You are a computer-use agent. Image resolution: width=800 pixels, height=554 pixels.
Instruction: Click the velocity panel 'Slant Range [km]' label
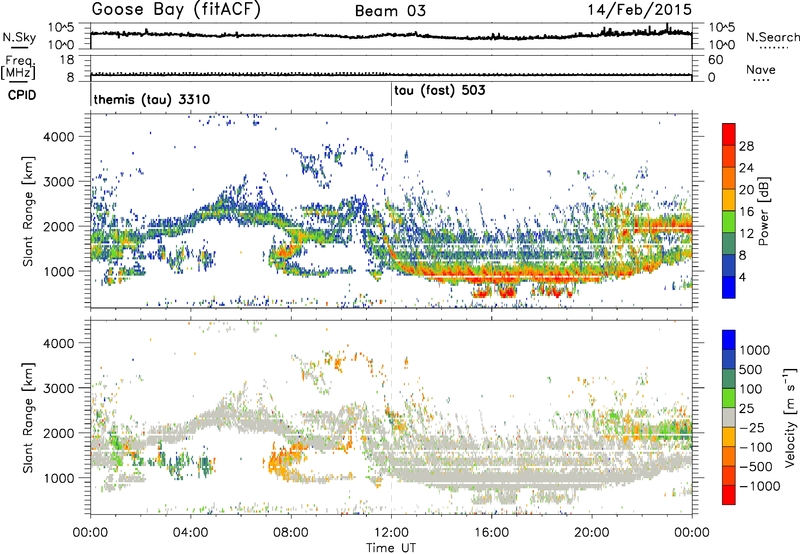[28, 418]
